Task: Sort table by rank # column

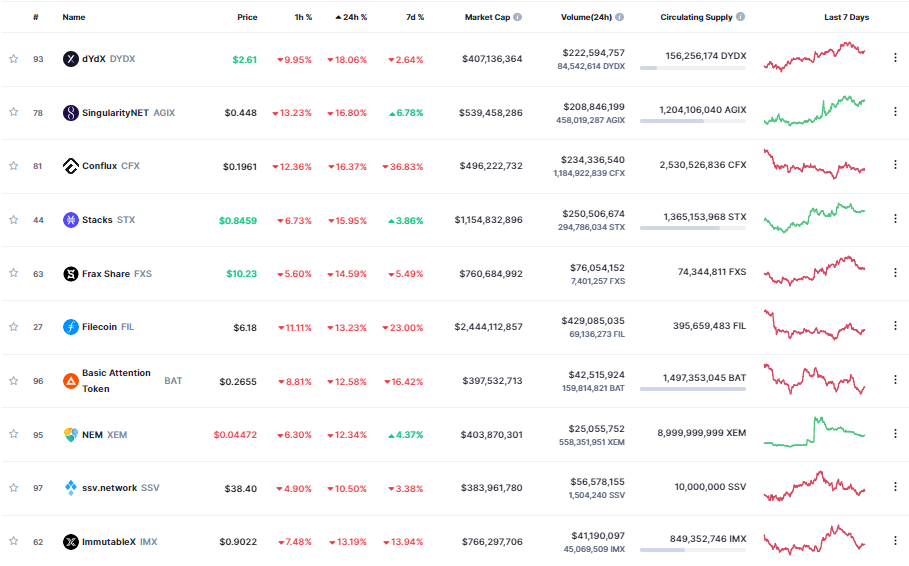Action: pyautogui.click(x=36, y=17)
